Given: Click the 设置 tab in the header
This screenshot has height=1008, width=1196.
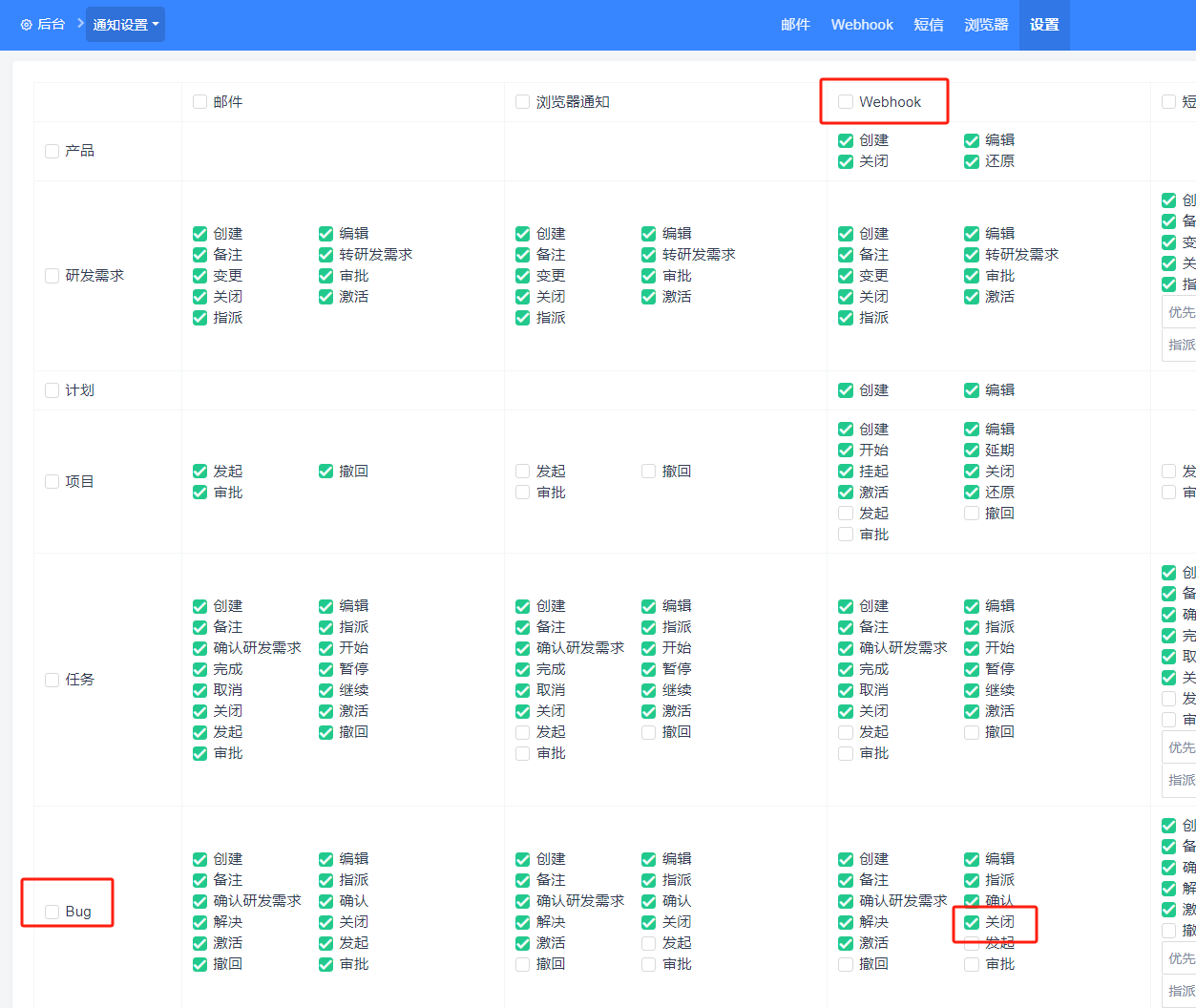Looking at the screenshot, I should (1044, 25).
